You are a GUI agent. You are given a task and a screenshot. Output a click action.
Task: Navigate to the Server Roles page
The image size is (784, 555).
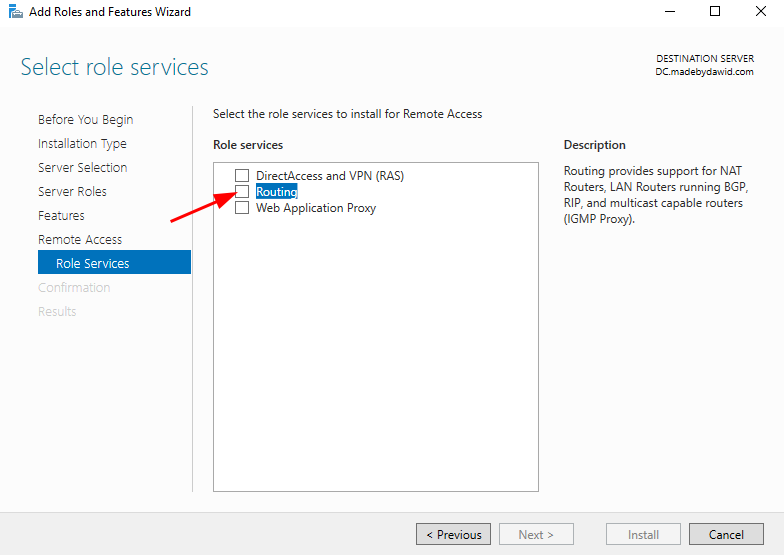point(72,192)
